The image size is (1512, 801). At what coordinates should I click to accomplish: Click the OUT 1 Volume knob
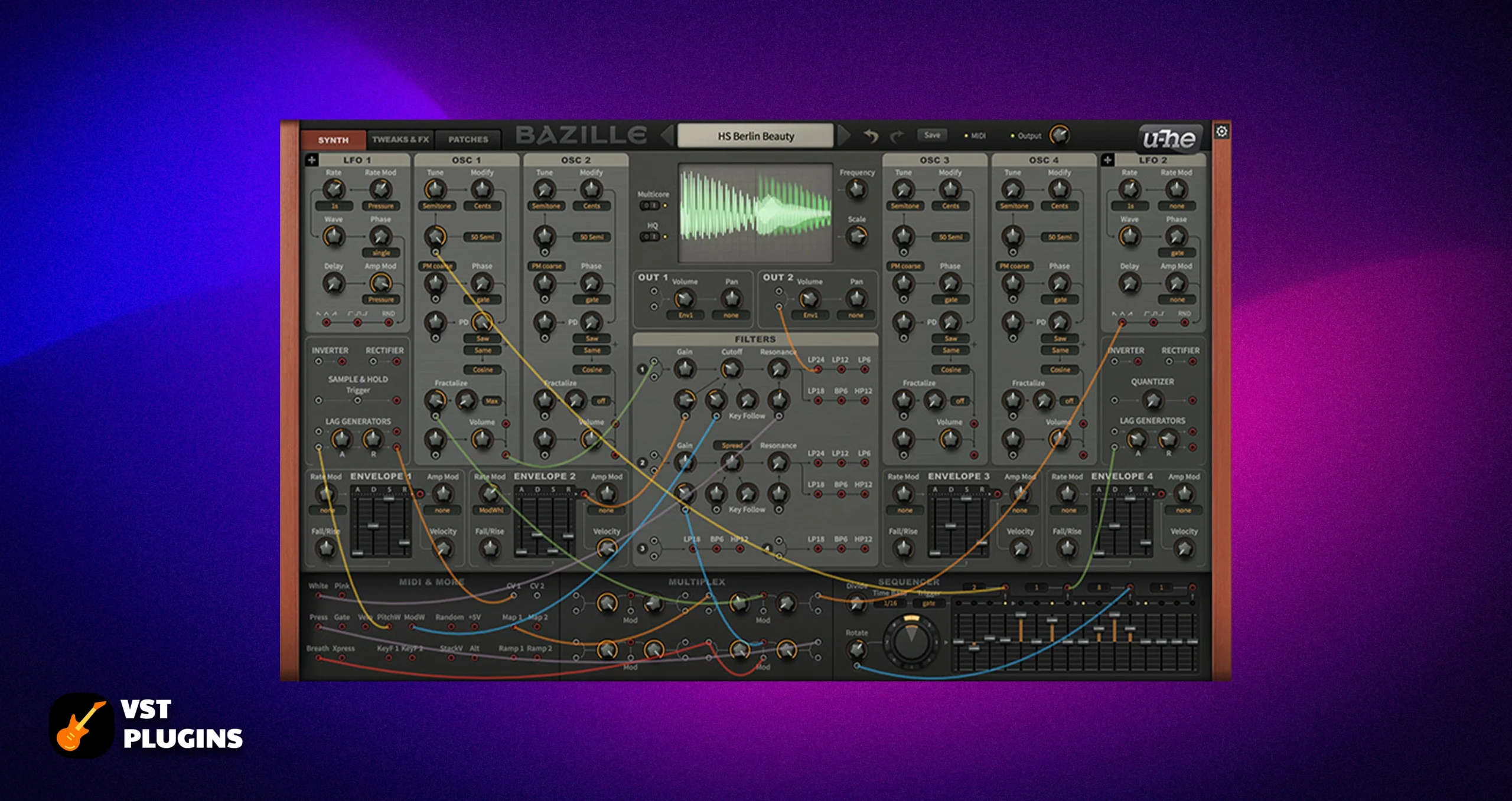[685, 299]
